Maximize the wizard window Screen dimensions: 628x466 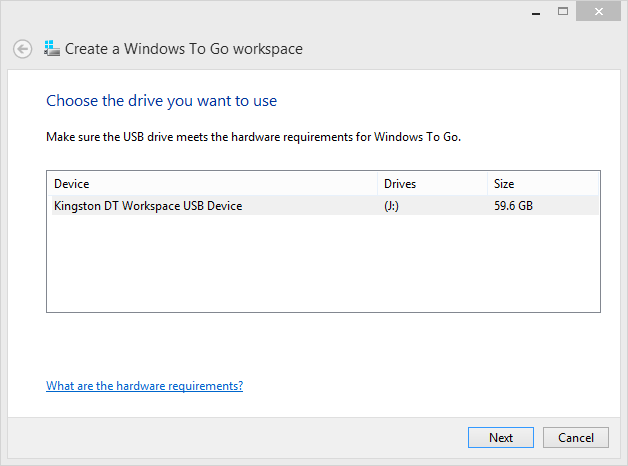coord(563,10)
